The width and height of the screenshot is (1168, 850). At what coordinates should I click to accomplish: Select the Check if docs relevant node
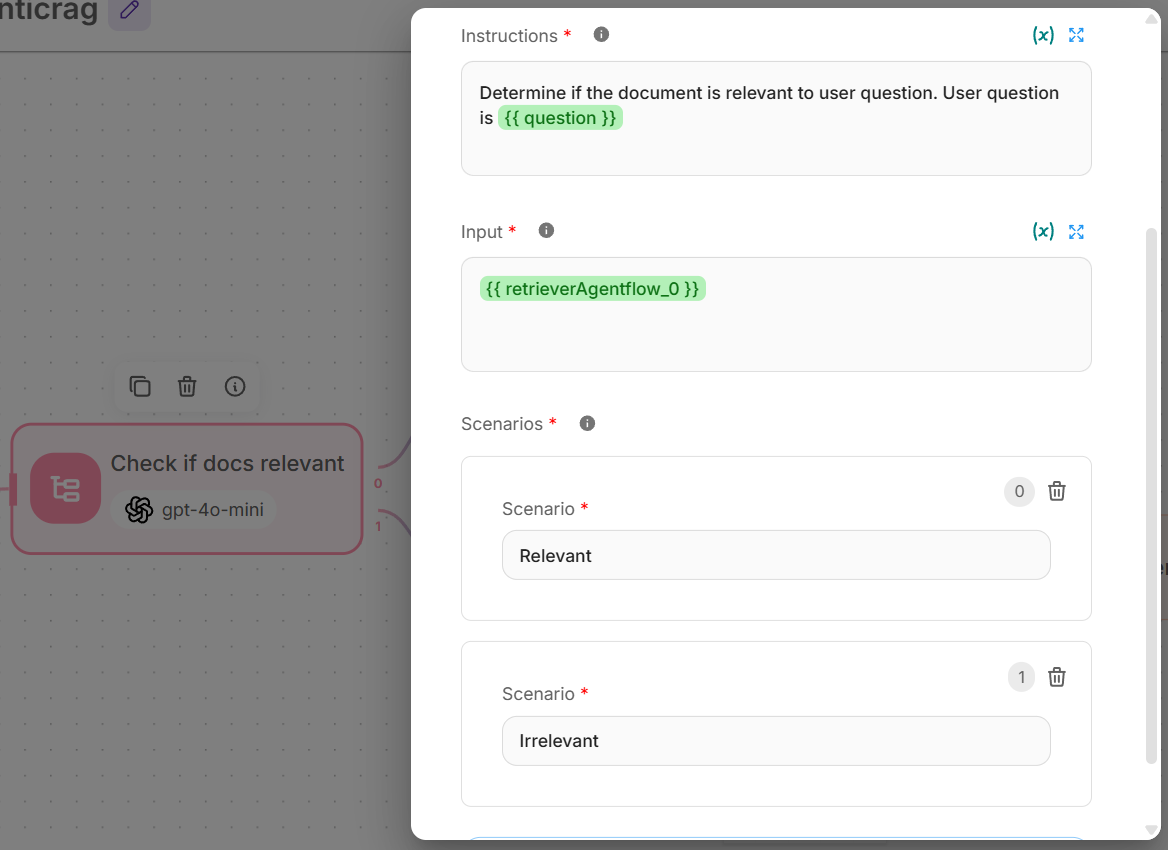tap(226, 464)
